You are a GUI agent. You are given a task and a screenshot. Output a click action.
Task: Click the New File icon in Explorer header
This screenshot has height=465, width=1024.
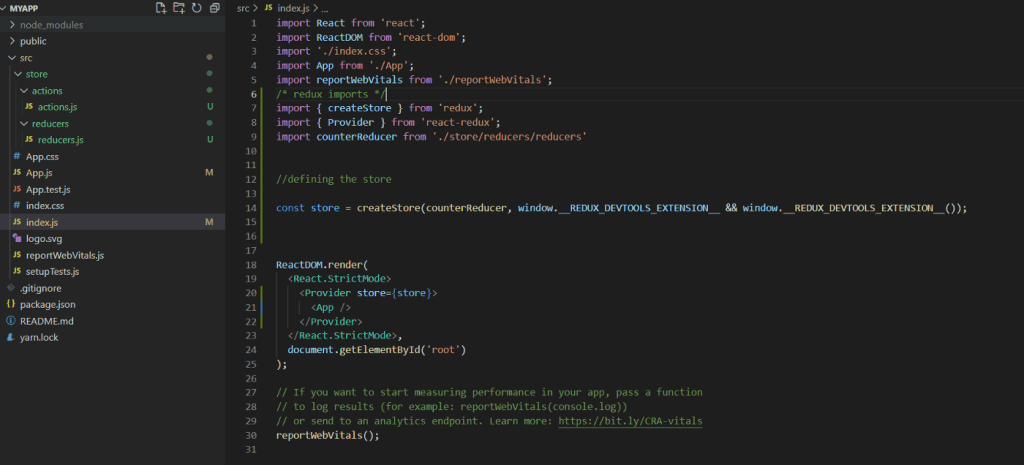point(162,8)
